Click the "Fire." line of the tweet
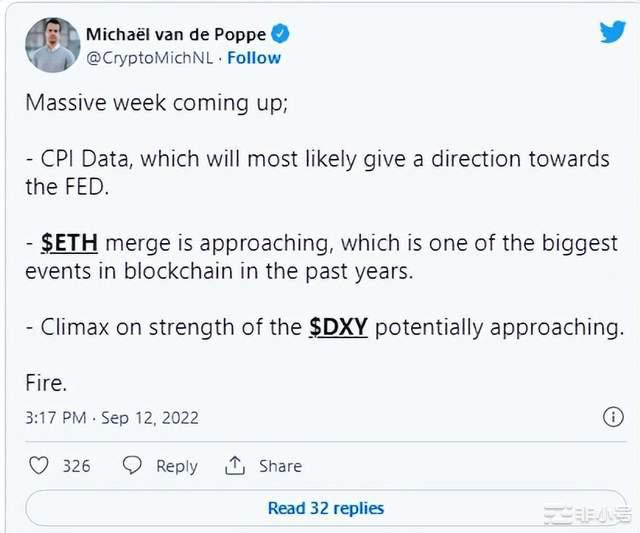 click(x=47, y=383)
